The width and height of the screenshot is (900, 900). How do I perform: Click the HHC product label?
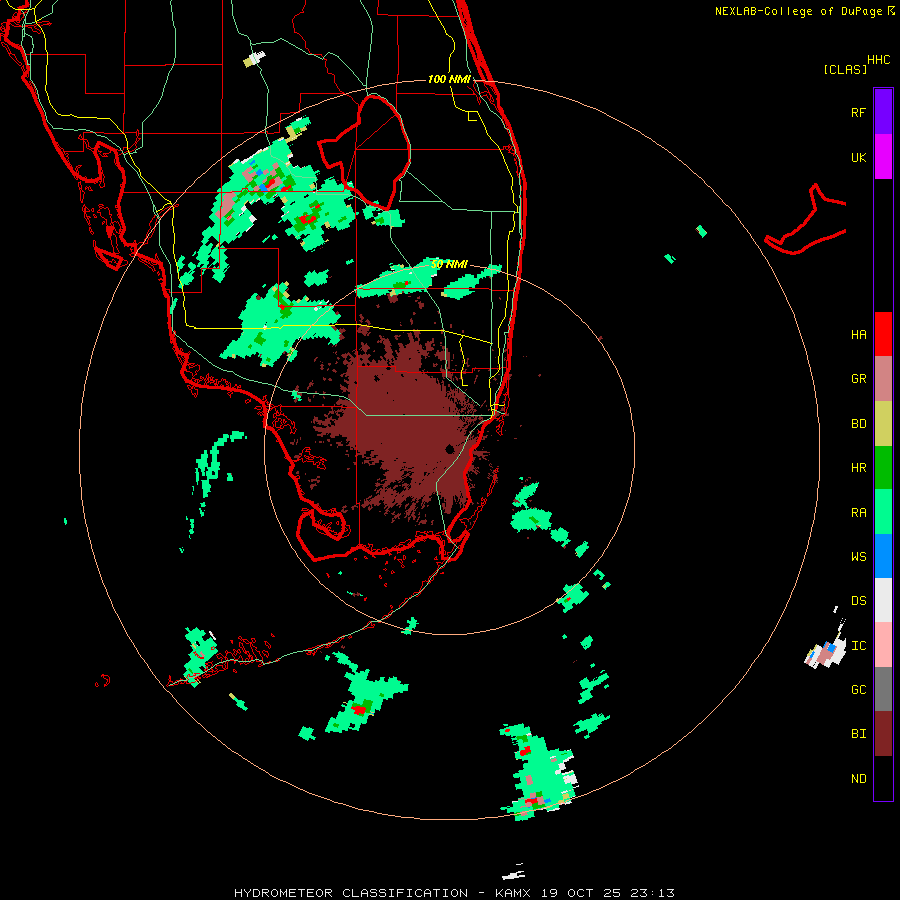(879, 60)
